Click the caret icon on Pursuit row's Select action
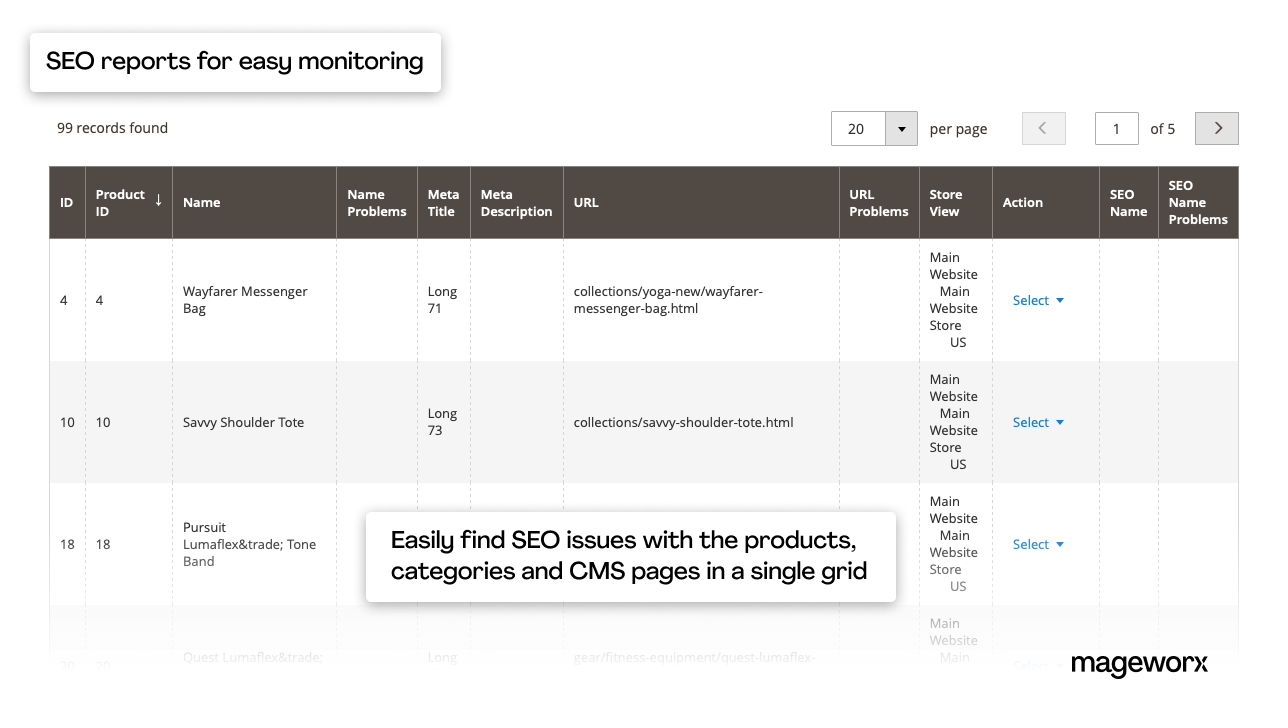 click(x=1060, y=544)
